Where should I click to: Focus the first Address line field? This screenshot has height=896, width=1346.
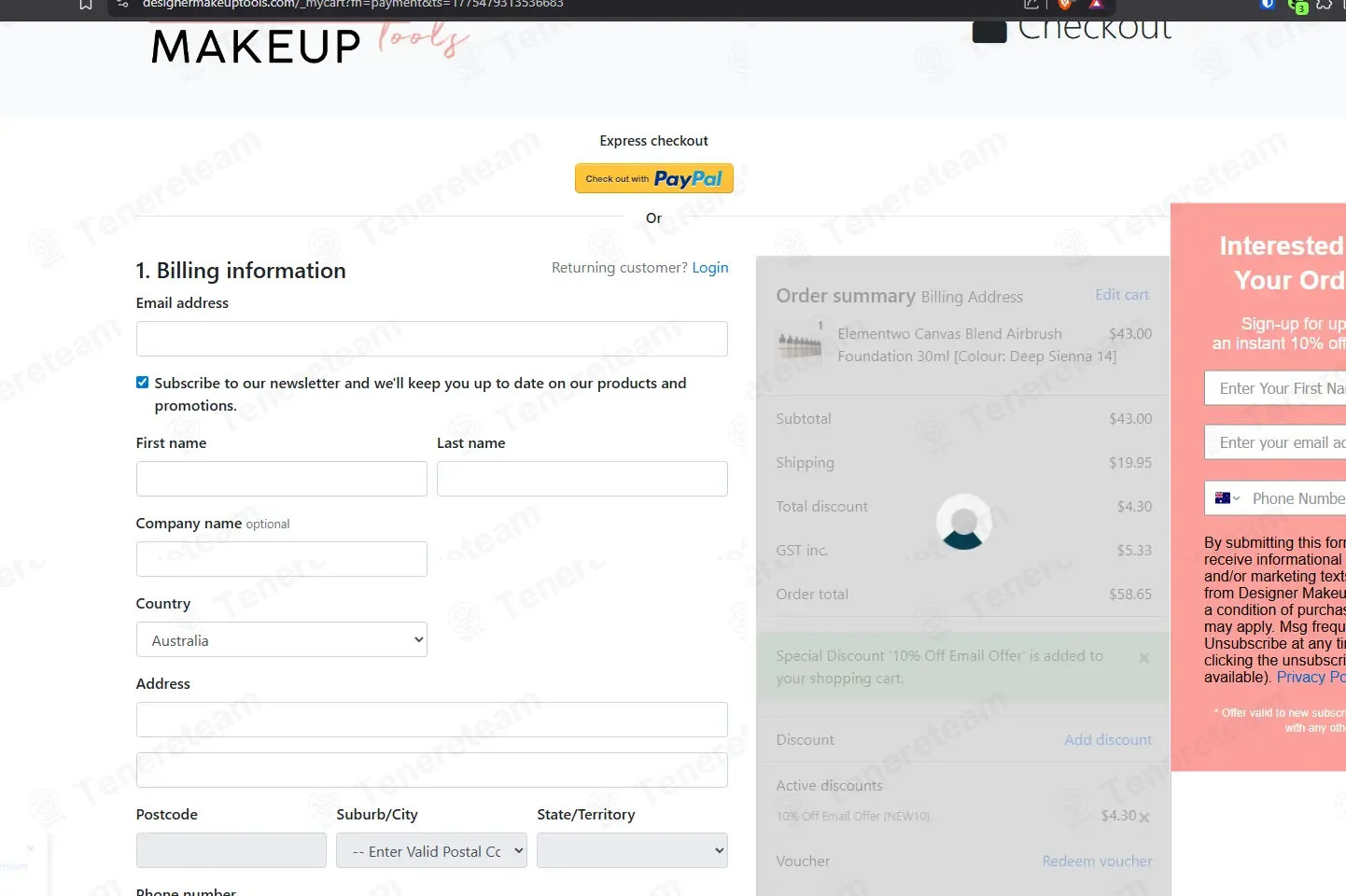[x=432, y=720]
